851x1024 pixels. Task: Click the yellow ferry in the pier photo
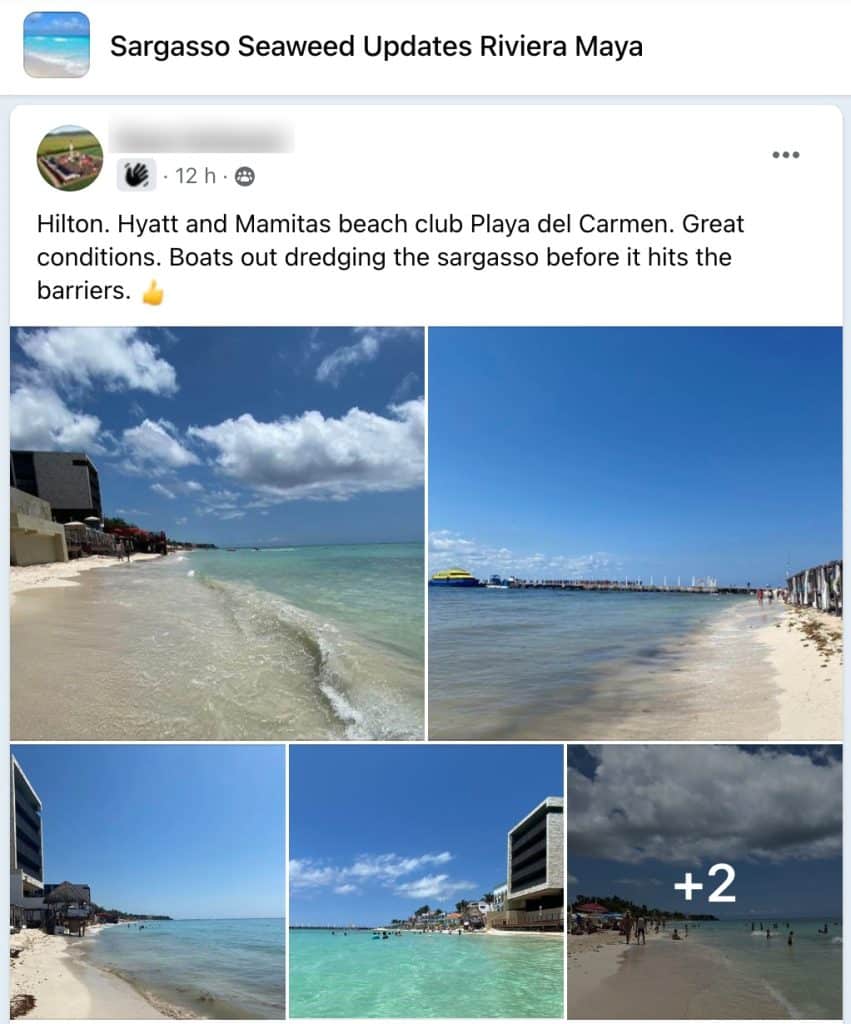(x=455, y=577)
